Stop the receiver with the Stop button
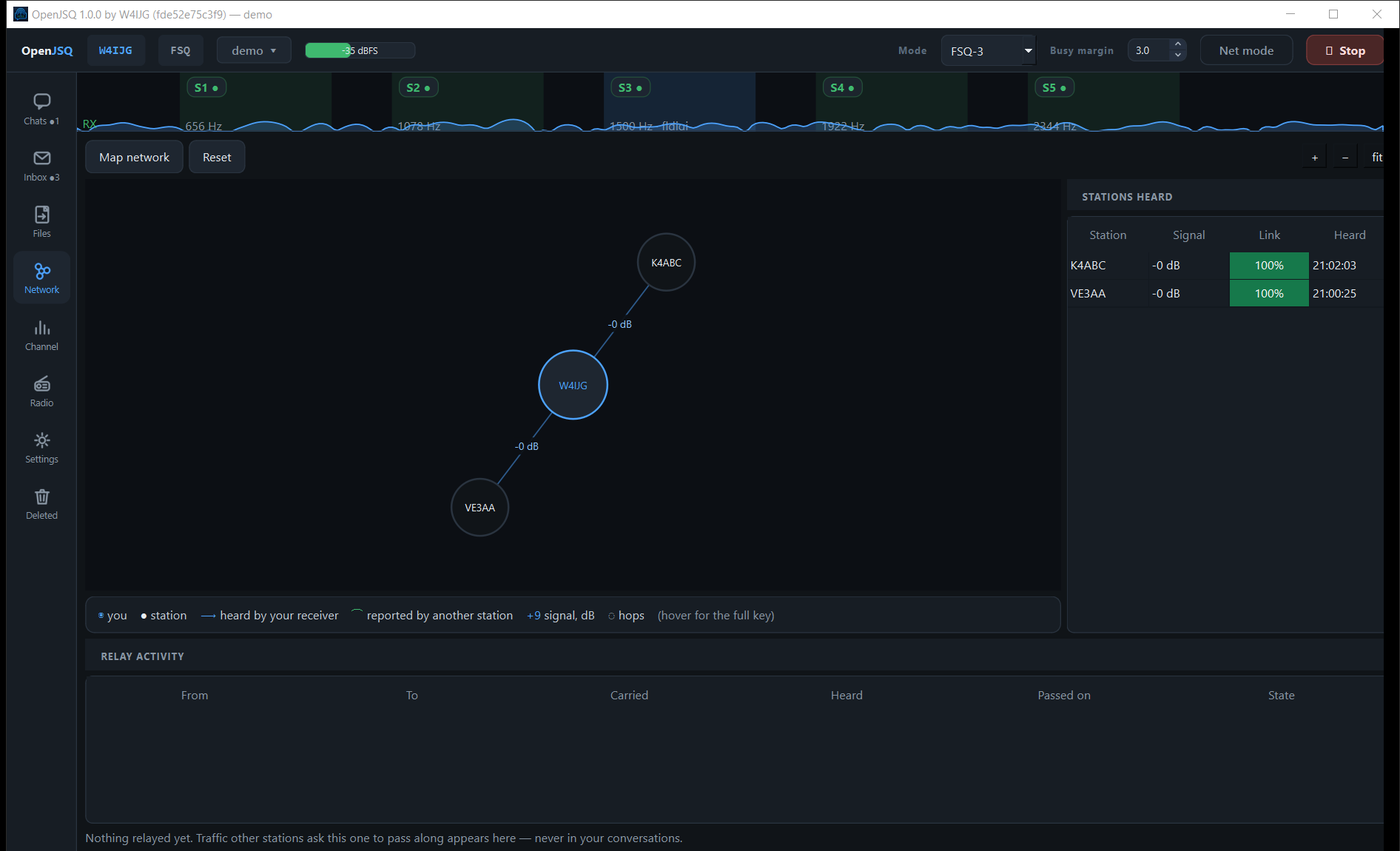Viewport: 1400px width, 851px height. pos(1345,50)
